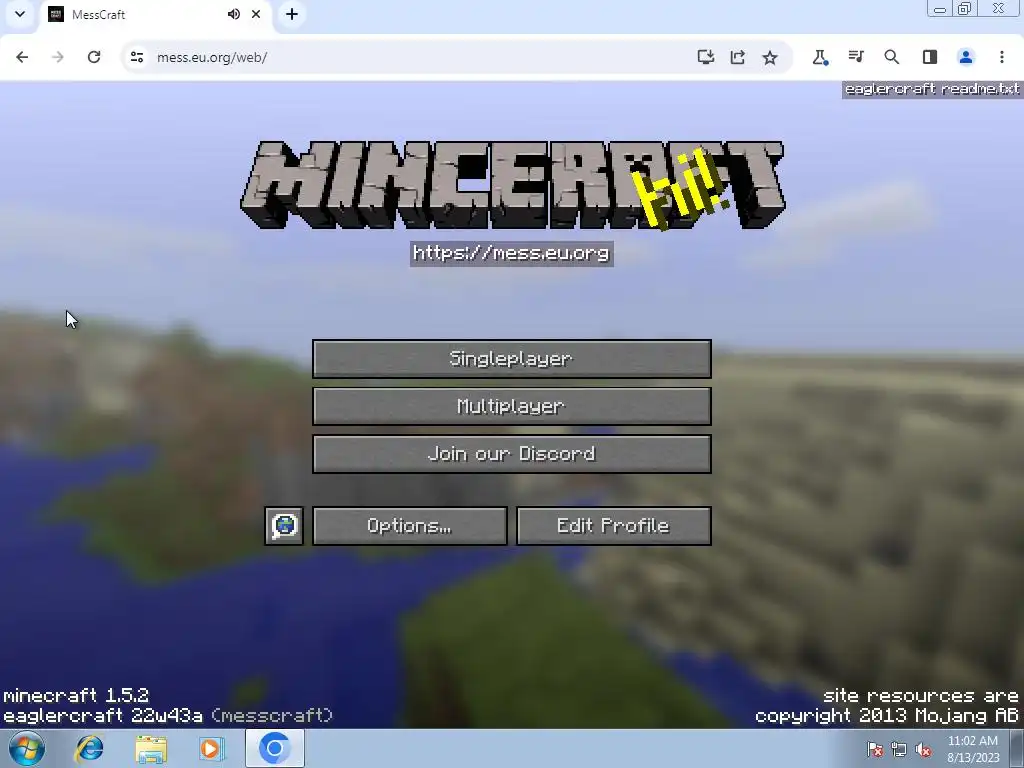This screenshot has height=768, width=1024.
Task: Click the language globe icon button
Action: (x=284, y=526)
